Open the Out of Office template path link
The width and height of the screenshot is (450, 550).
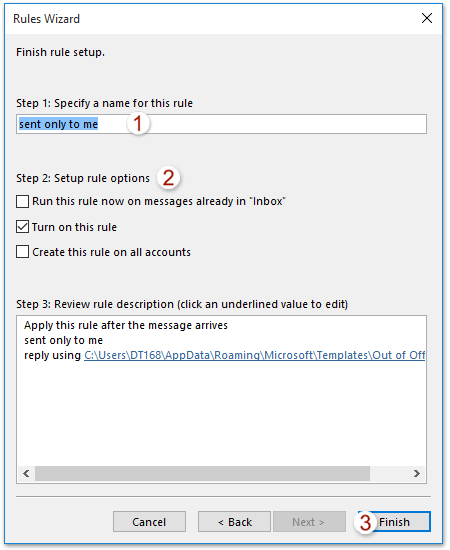click(x=254, y=355)
